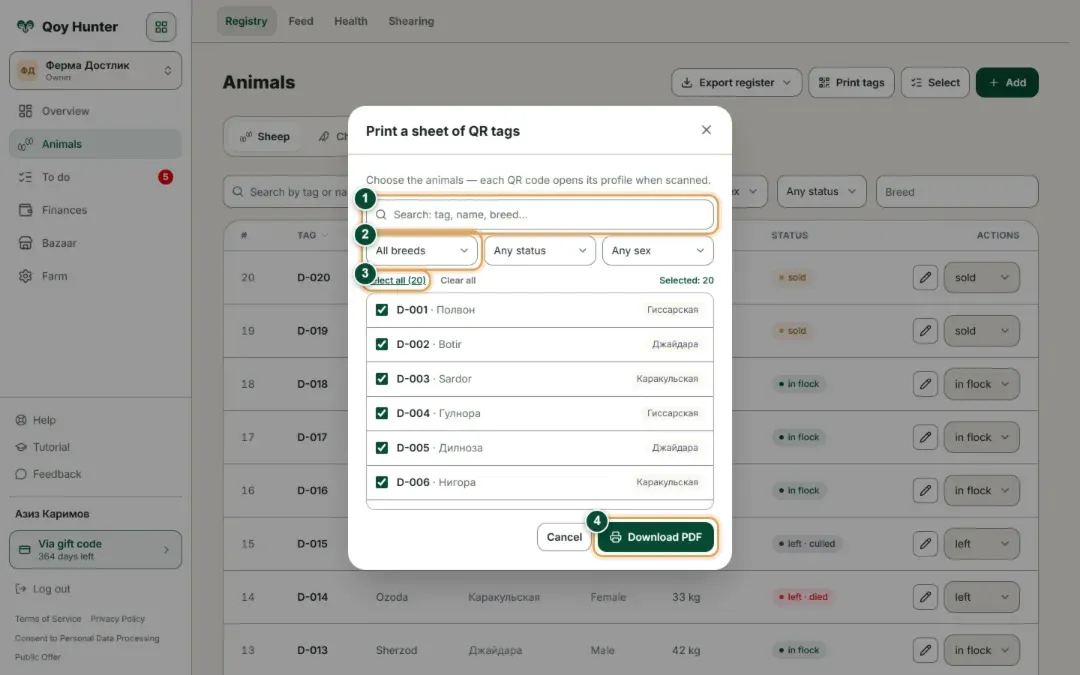Select Animals in the sidebar

pyautogui.click(x=95, y=144)
